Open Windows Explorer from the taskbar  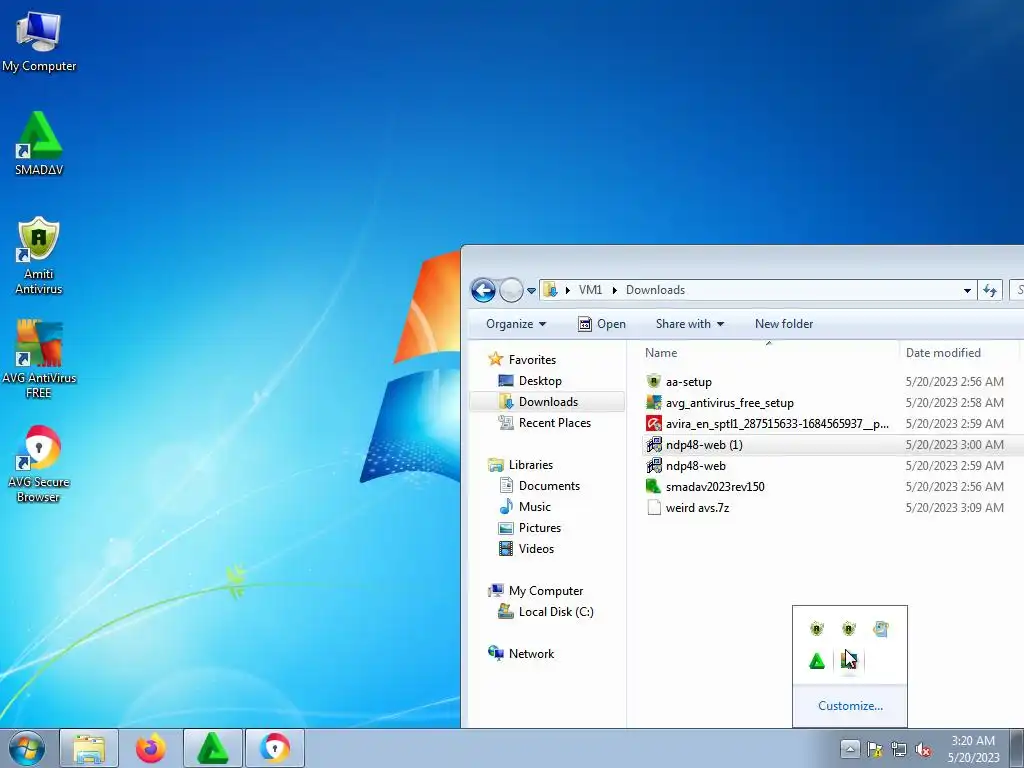[89, 748]
